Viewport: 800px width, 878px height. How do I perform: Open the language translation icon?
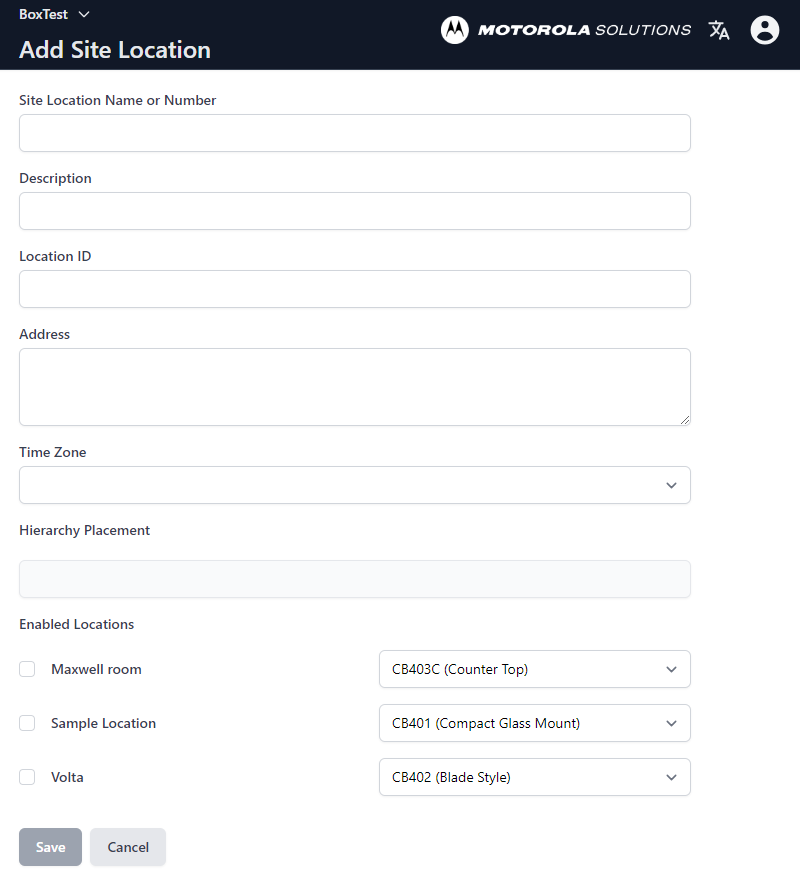point(719,30)
